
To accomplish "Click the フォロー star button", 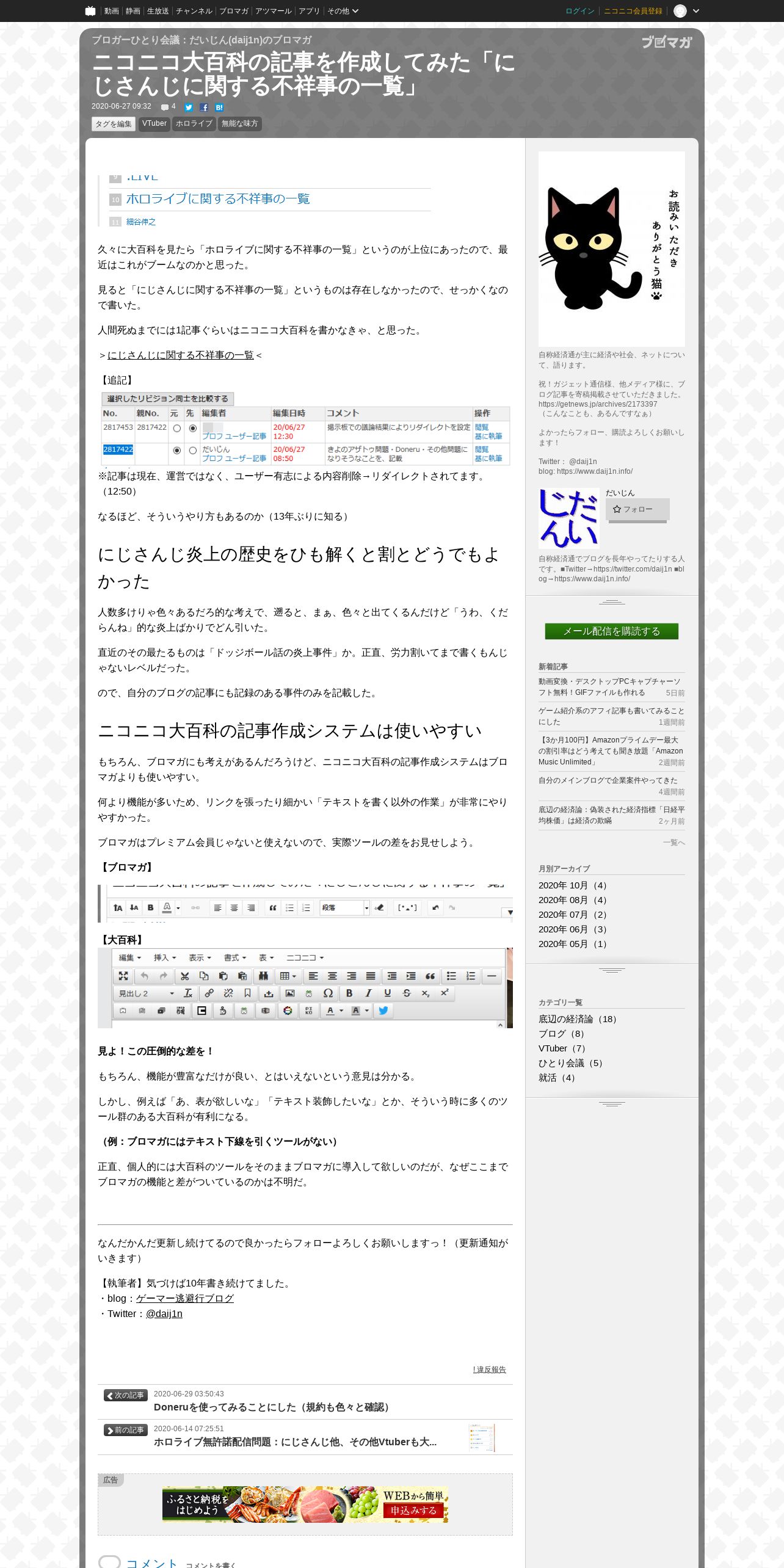I will pyautogui.click(x=637, y=509).
